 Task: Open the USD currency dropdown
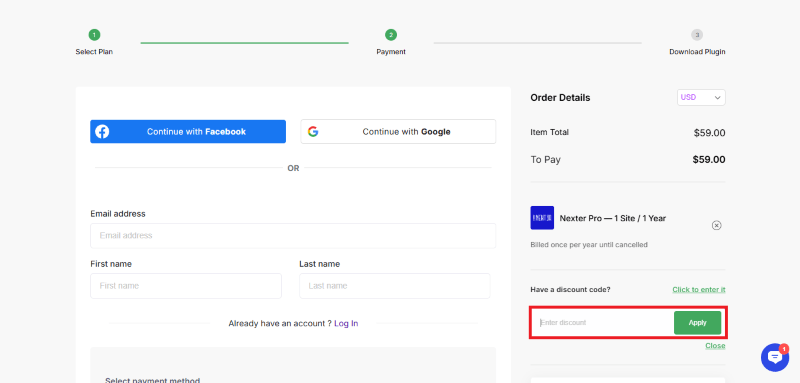click(701, 97)
